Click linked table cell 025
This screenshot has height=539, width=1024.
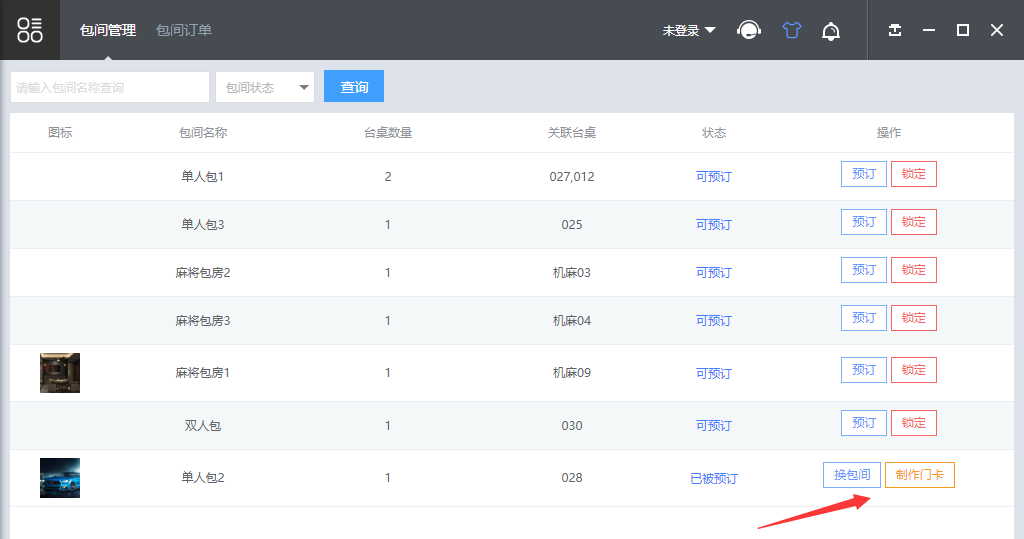pyautogui.click(x=571, y=225)
